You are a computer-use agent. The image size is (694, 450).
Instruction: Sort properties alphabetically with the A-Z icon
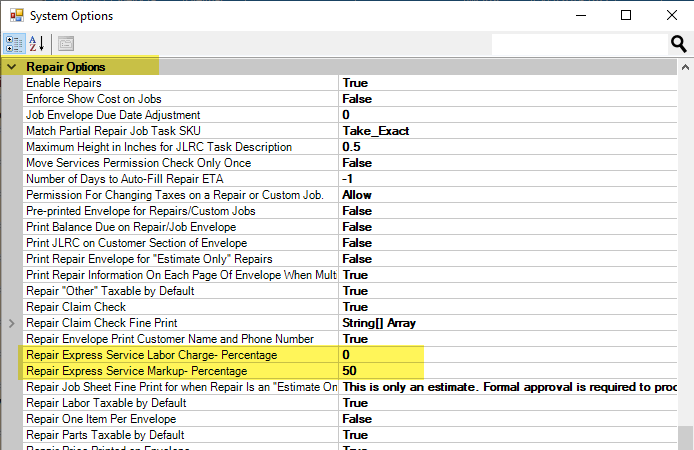pos(39,44)
